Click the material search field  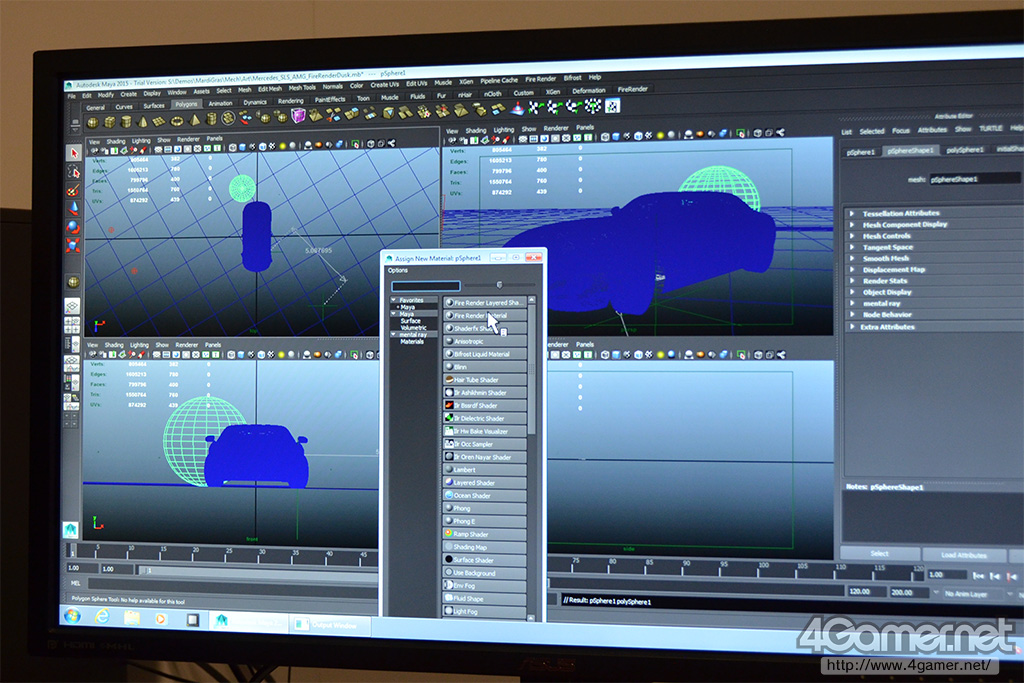pyautogui.click(x=425, y=285)
